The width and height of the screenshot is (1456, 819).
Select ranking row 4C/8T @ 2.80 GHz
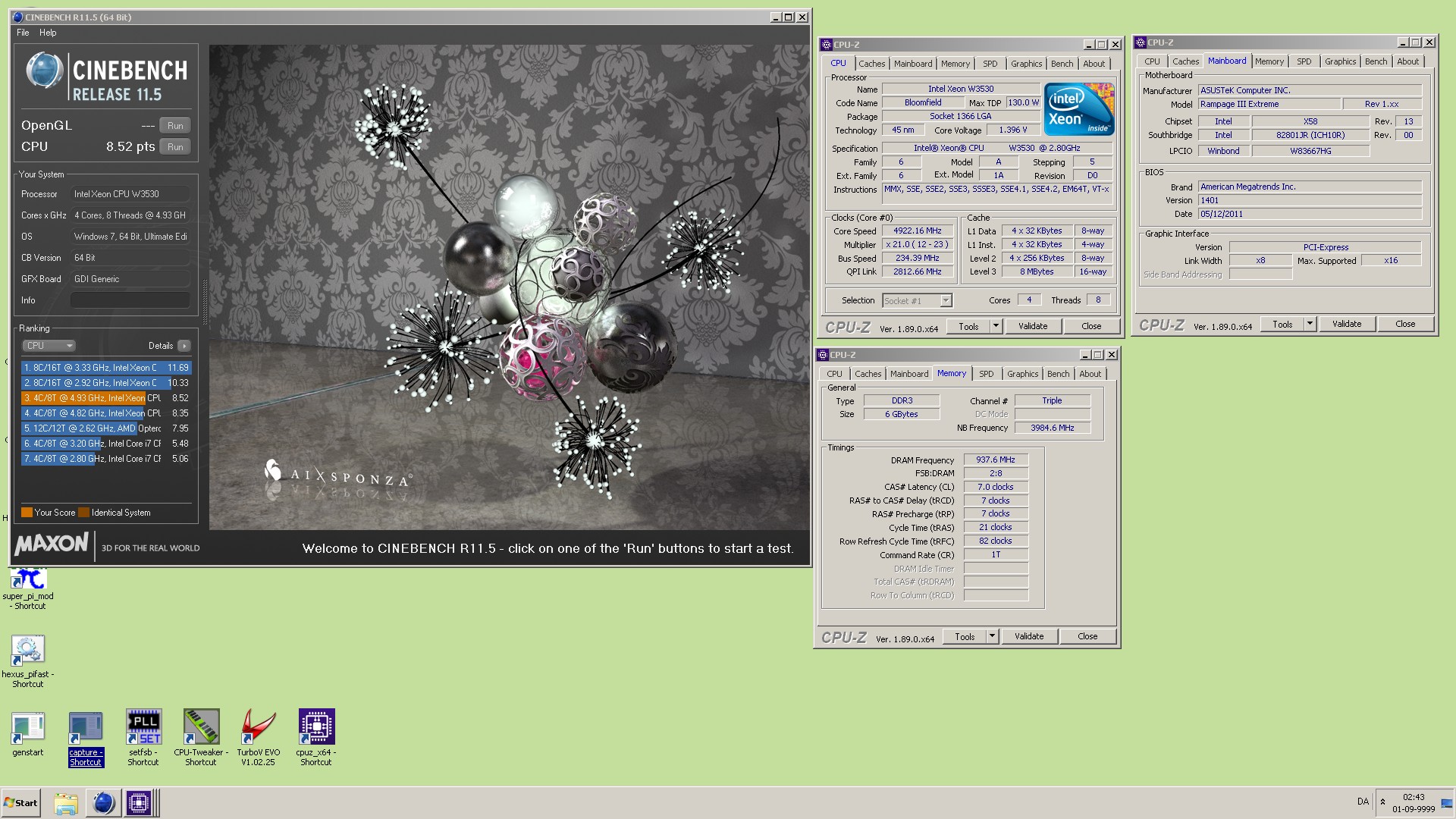pos(106,459)
